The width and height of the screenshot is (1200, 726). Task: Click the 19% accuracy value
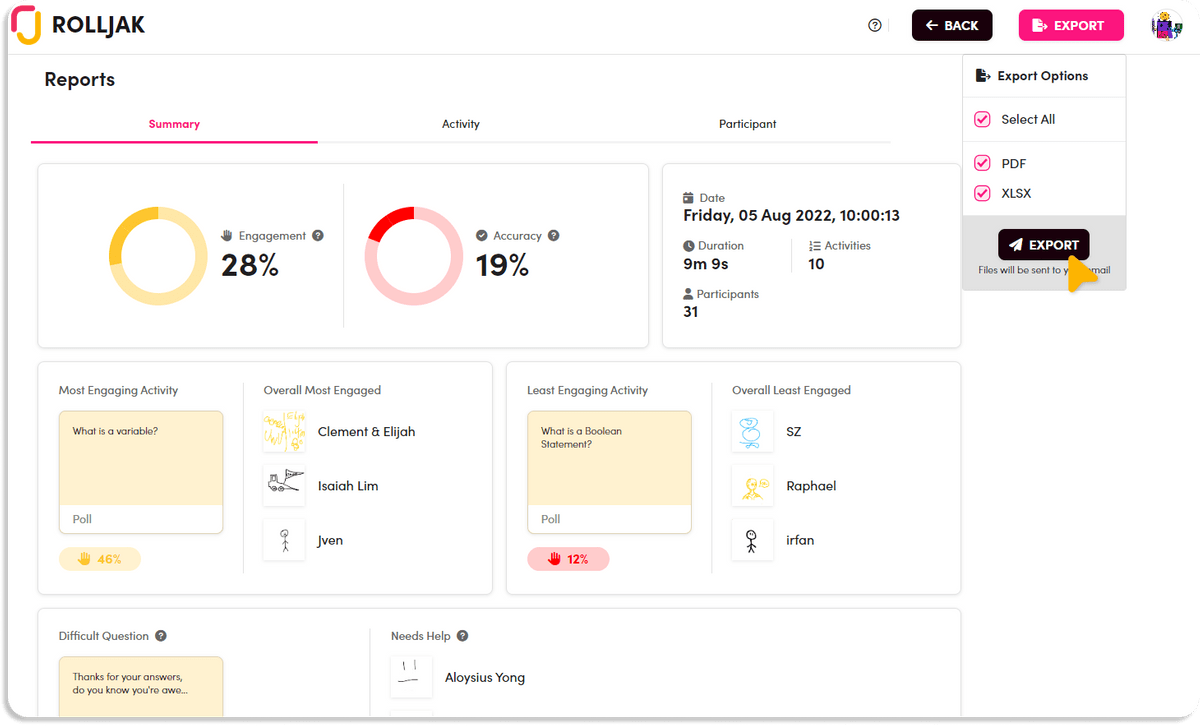[503, 265]
